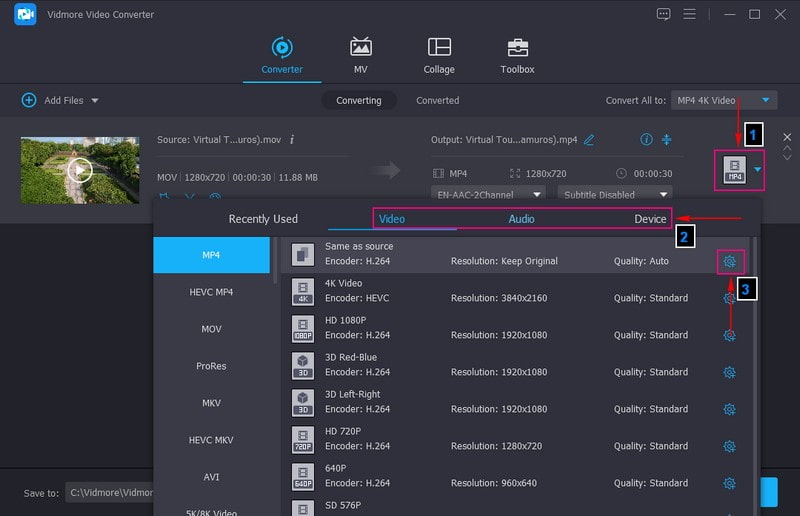Open the Toolbox section
800x516 pixels.
tap(517, 56)
